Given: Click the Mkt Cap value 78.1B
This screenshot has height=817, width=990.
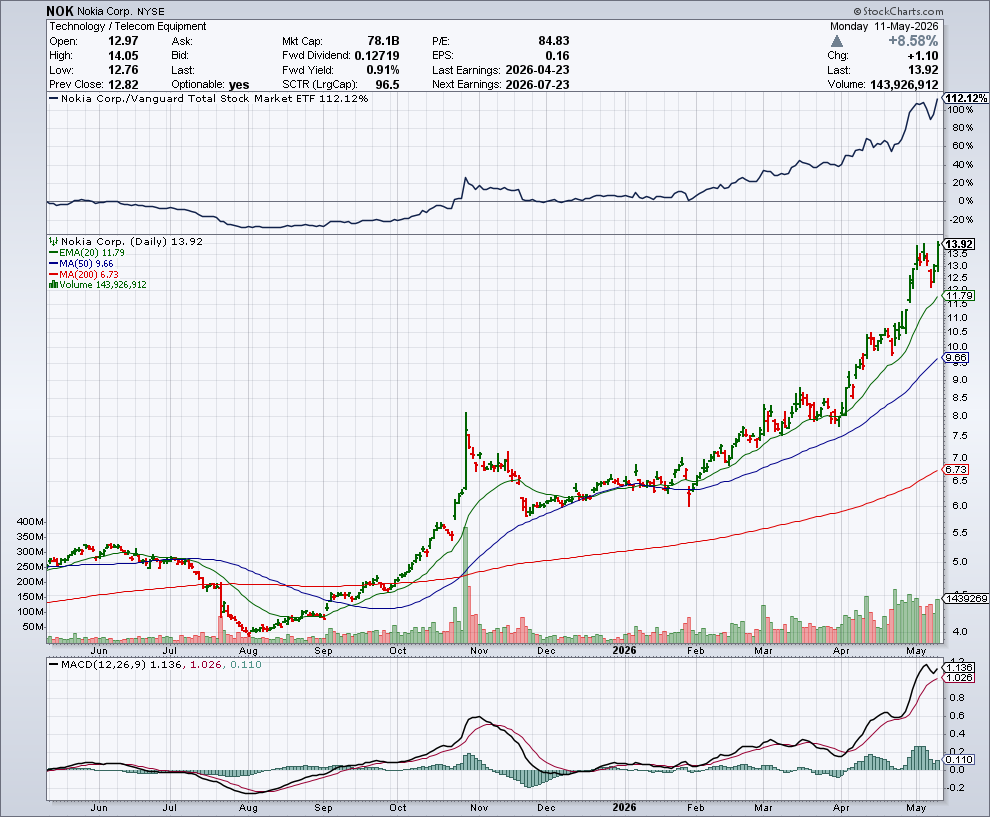Looking at the screenshot, I should pos(383,41).
